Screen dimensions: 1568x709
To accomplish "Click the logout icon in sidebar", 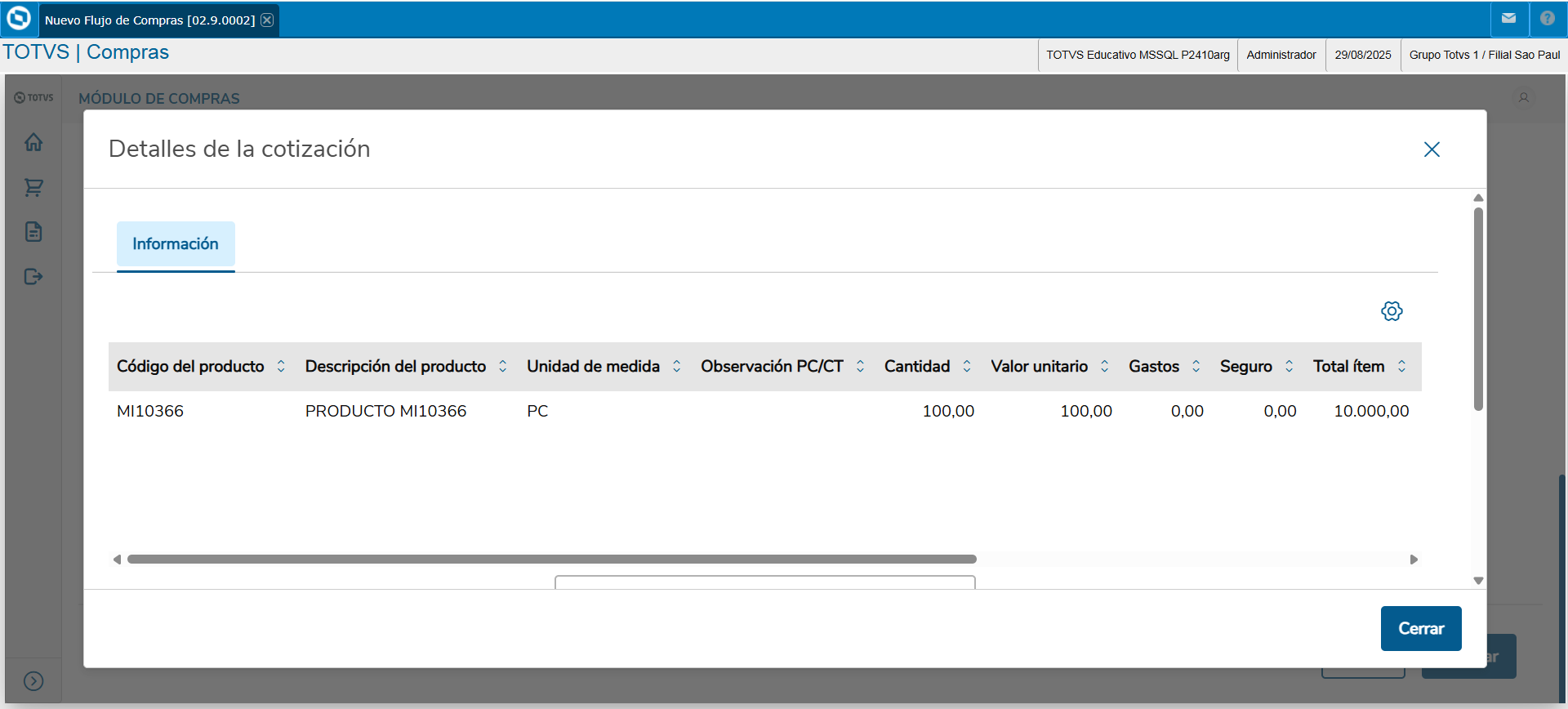I will point(33,277).
